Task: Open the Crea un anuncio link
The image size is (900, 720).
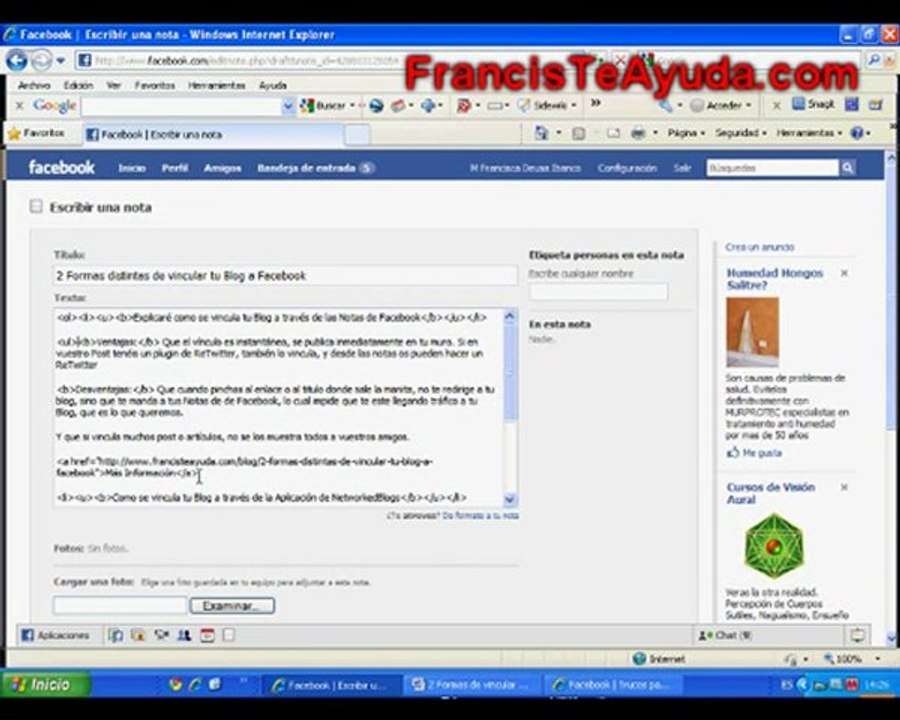Action: point(759,247)
